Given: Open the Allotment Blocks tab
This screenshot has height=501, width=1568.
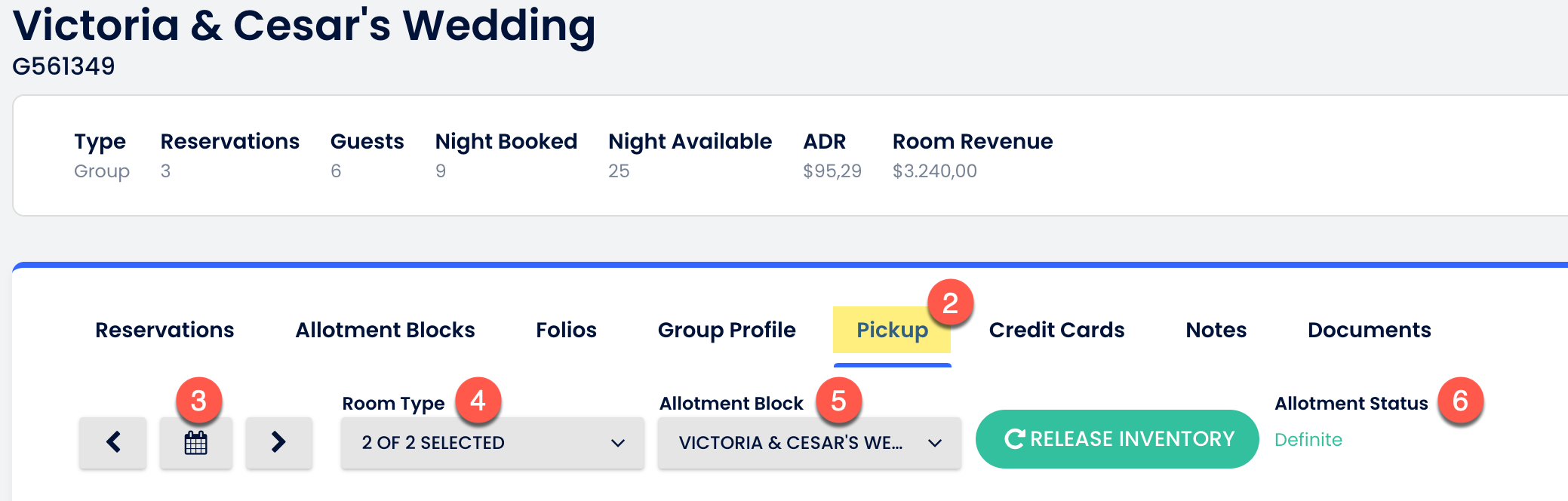Looking at the screenshot, I should tap(385, 330).
